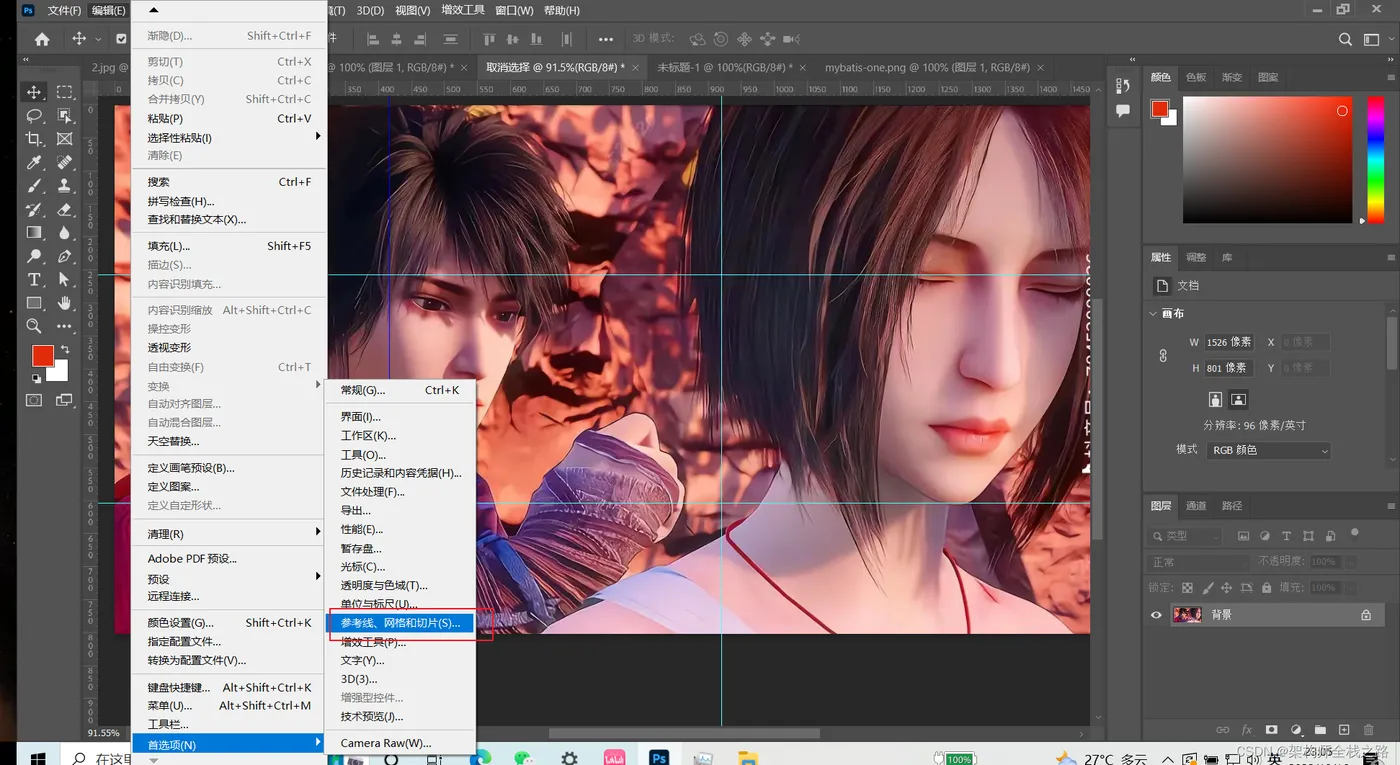Screen dimensions: 1400x765
Task: Select the Hand tool
Action: point(65,303)
